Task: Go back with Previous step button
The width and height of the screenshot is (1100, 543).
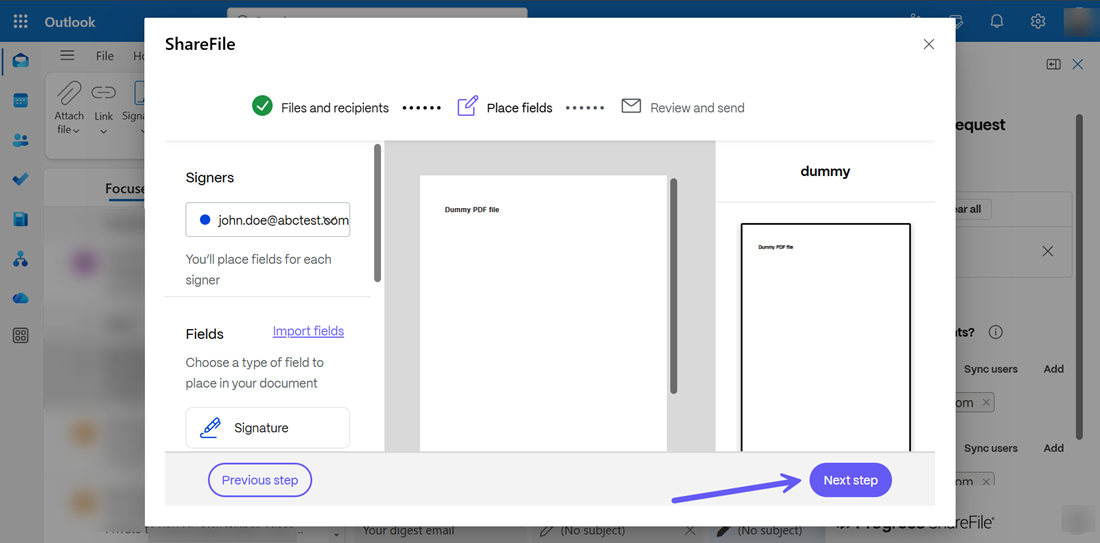Action: coord(260,481)
